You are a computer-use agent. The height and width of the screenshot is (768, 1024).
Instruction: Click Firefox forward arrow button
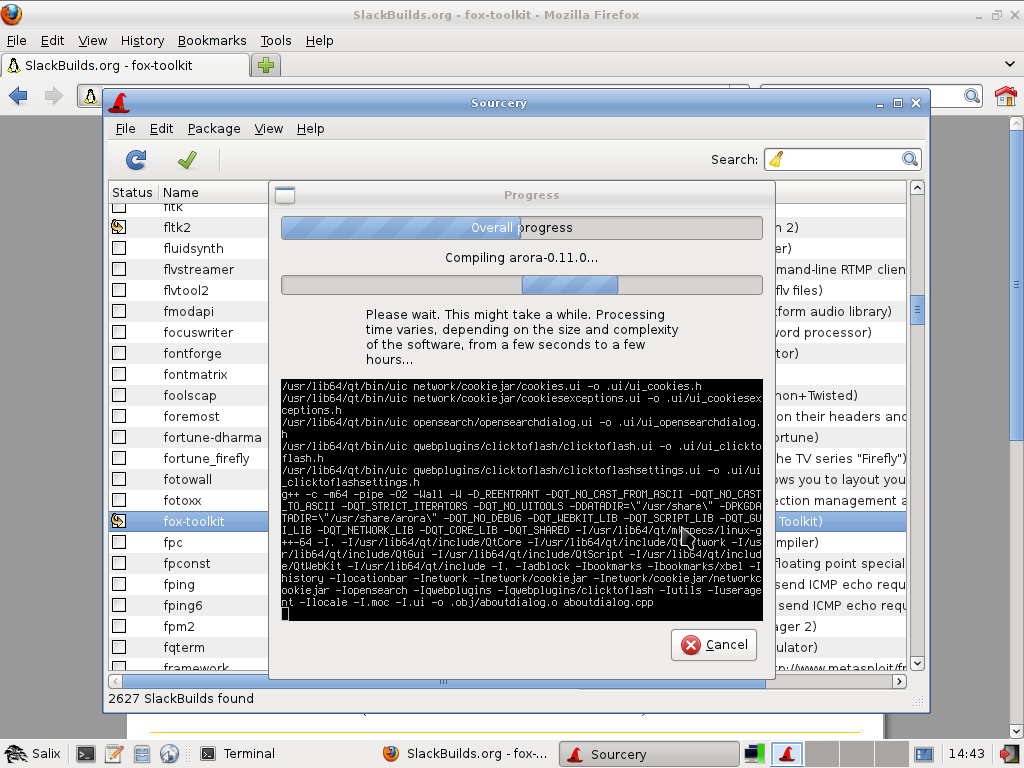[x=54, y=97]
